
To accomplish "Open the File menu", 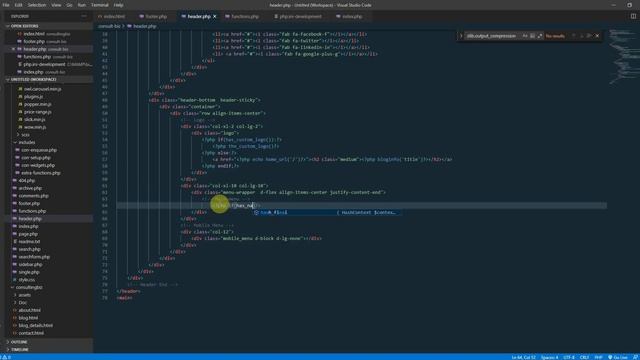I will point(6,5).
